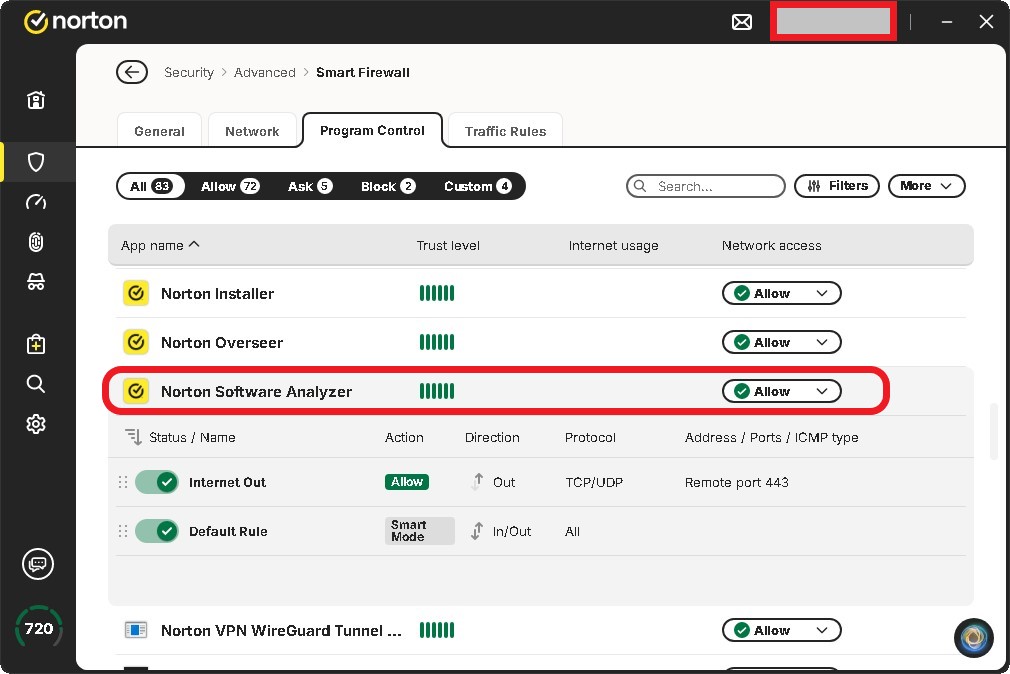This screenshot has width=1010, height=674.
Task: Go to Security breadcrumb link
Action: point(189,72)
